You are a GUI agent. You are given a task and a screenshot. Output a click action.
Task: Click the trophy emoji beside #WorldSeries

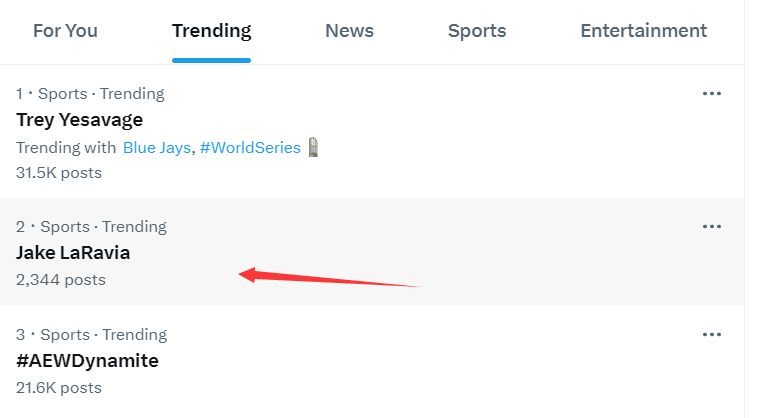314,147
